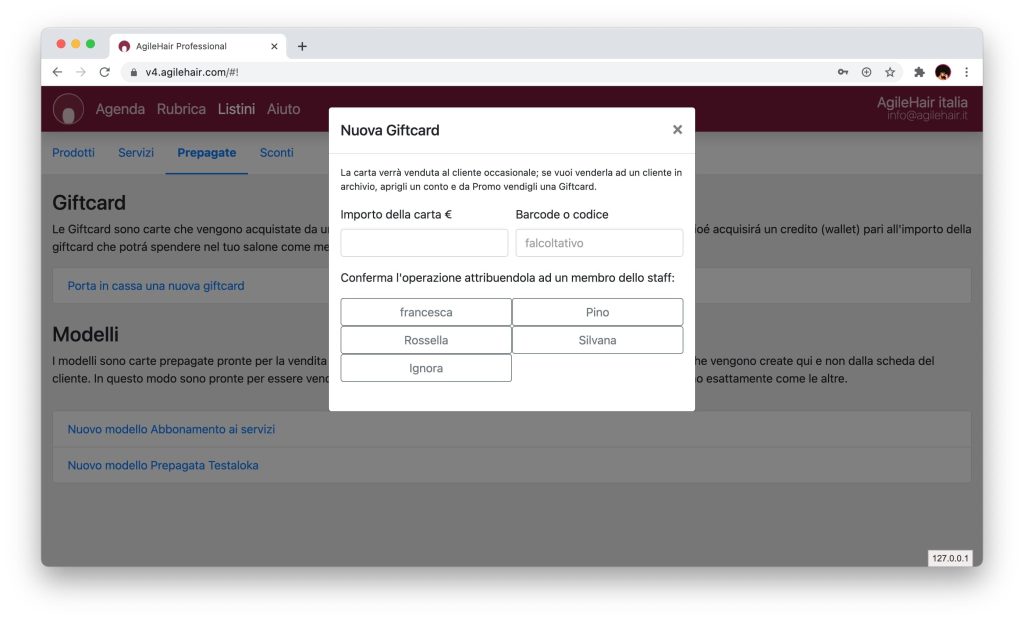1024x621 pixels.
Task: Click the browser back arrow
Action: (57, 72)
